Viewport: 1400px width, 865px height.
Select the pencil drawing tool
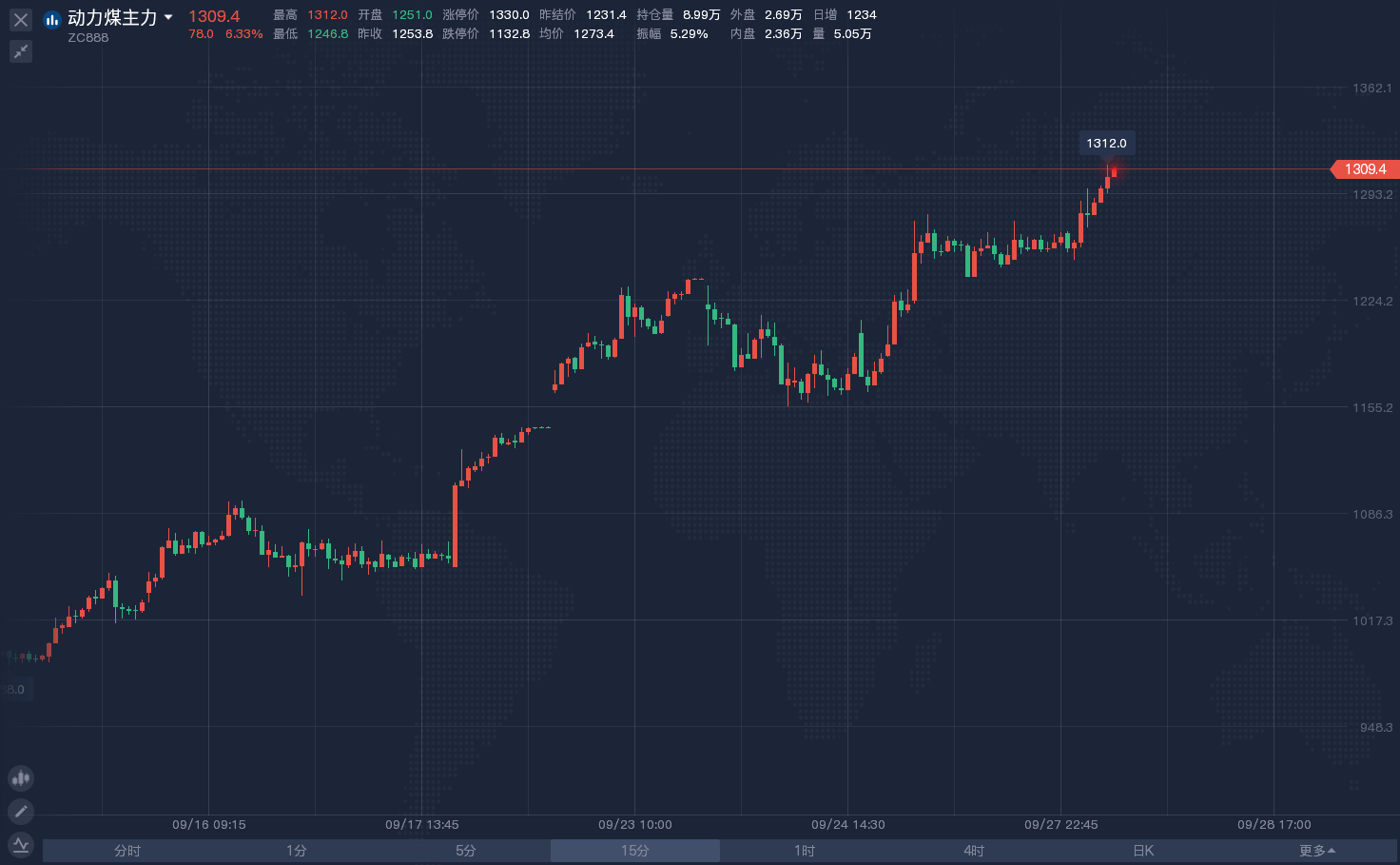[21, 812]
